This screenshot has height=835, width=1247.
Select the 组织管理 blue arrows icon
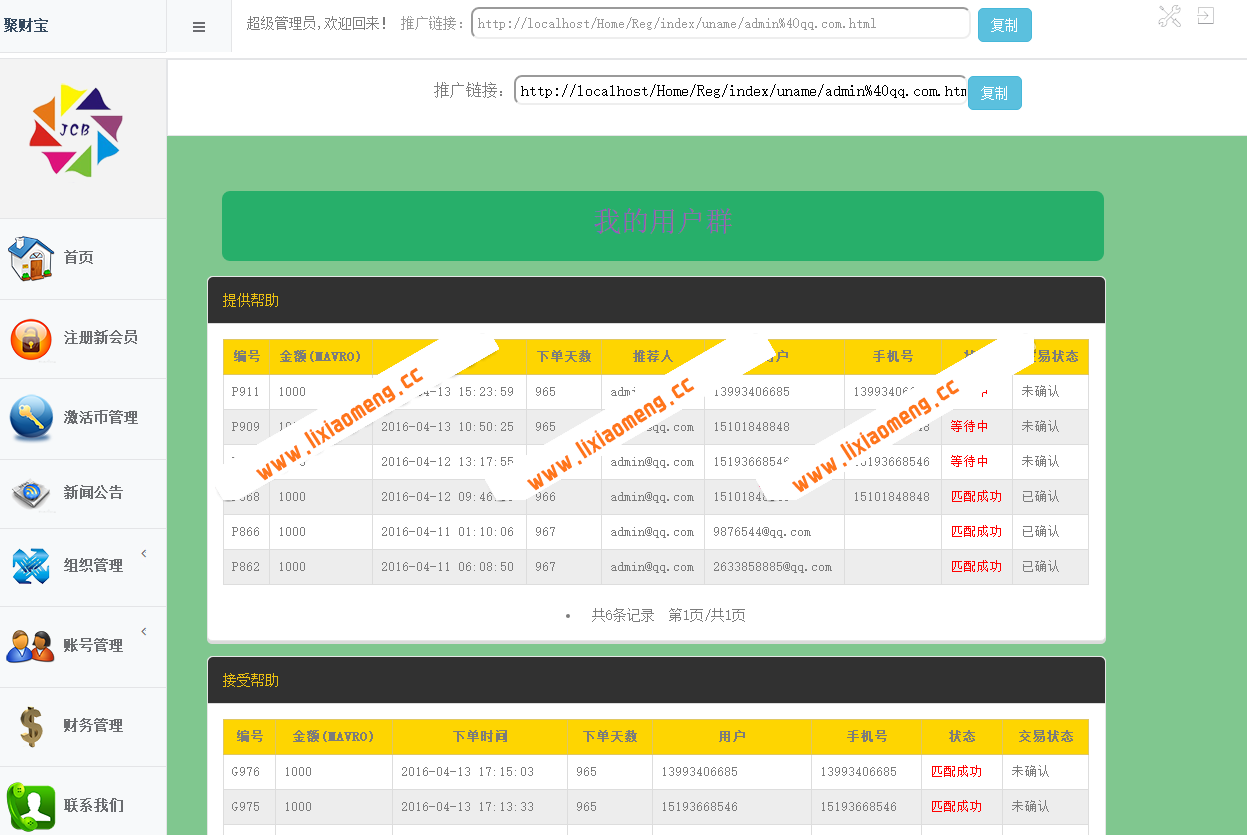[x=31, y=566]
